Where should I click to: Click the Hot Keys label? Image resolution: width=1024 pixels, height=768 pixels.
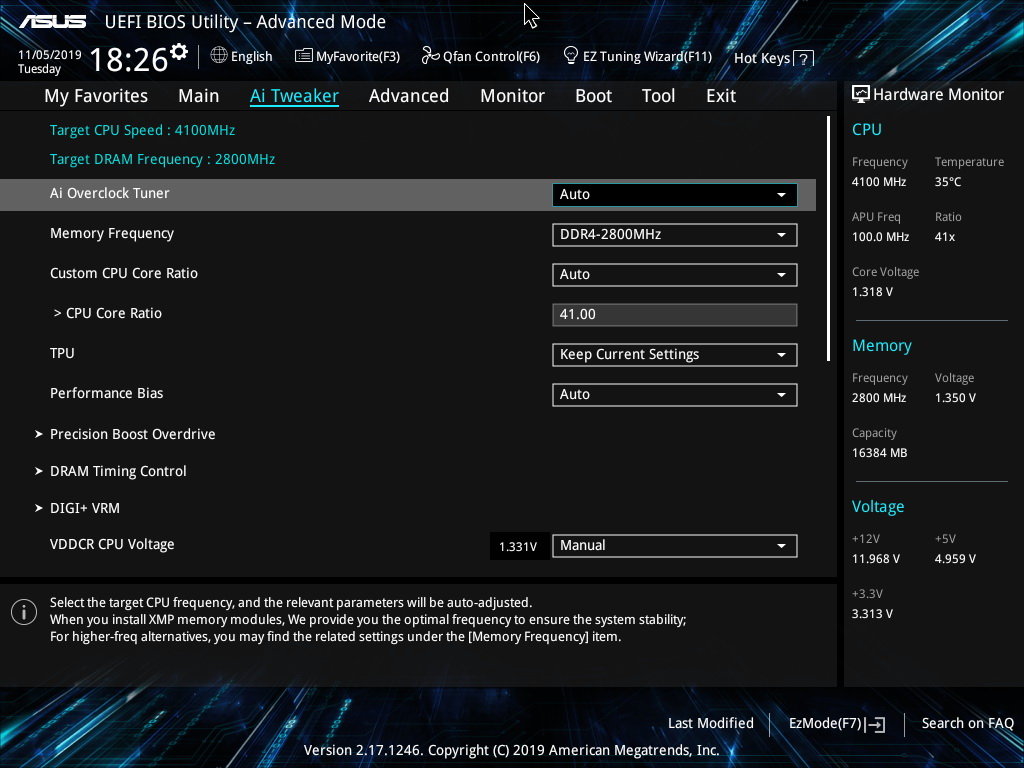tap(761, 58)
